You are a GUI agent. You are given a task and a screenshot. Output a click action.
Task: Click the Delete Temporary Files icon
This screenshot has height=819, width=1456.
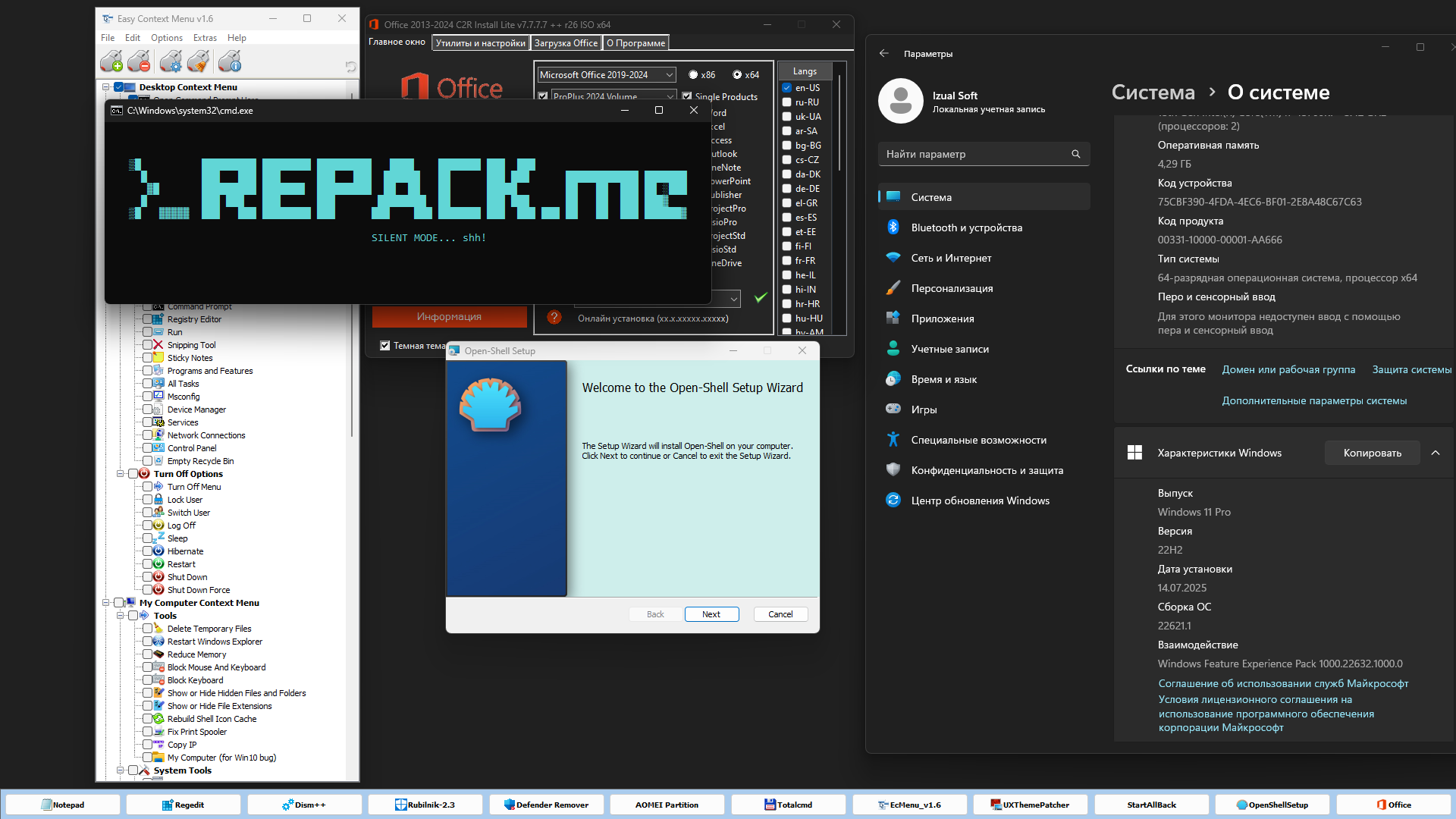[158, 629]
